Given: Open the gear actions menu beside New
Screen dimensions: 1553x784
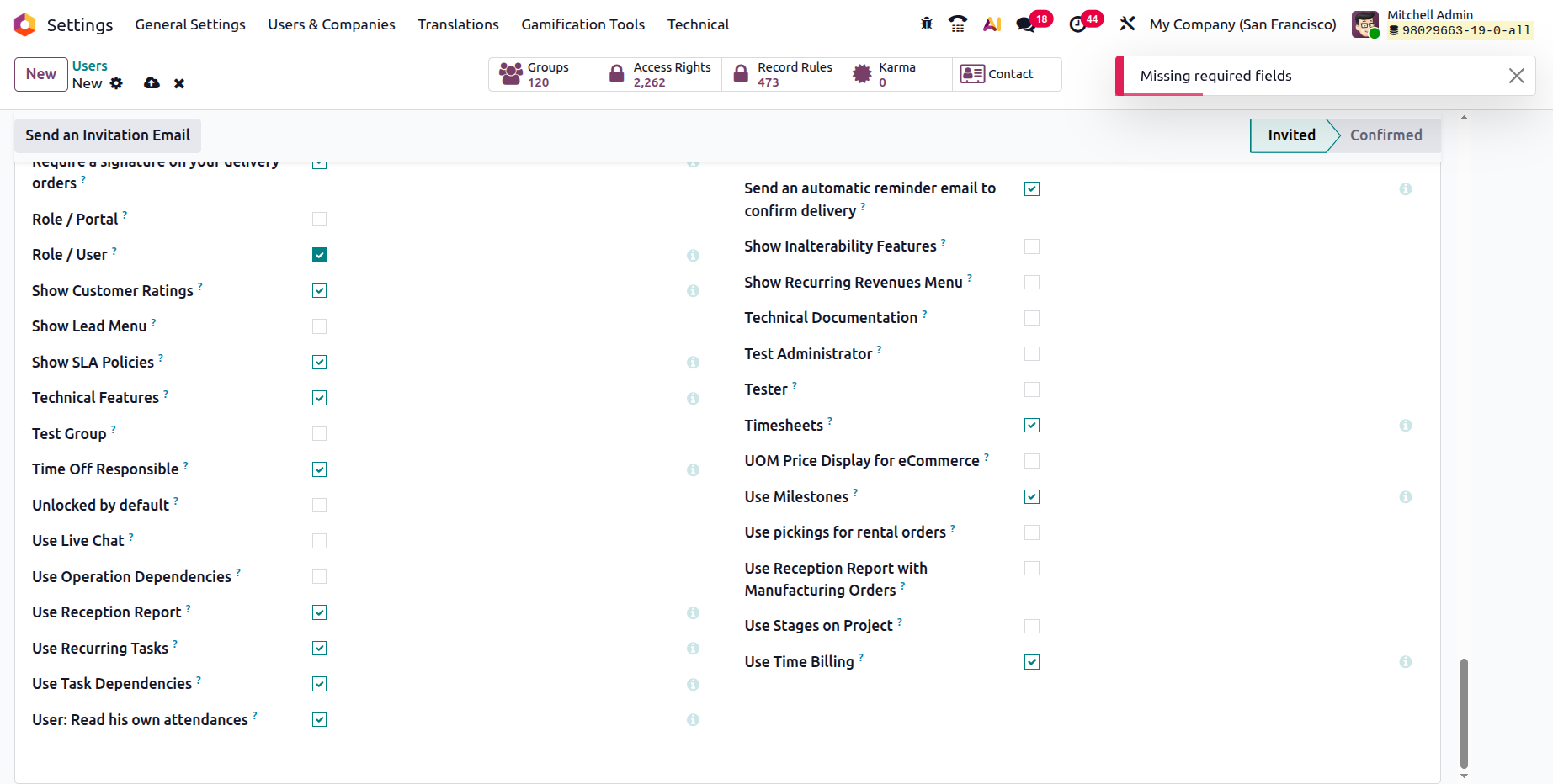Looking at the screenshot, I should coord(116,83).
